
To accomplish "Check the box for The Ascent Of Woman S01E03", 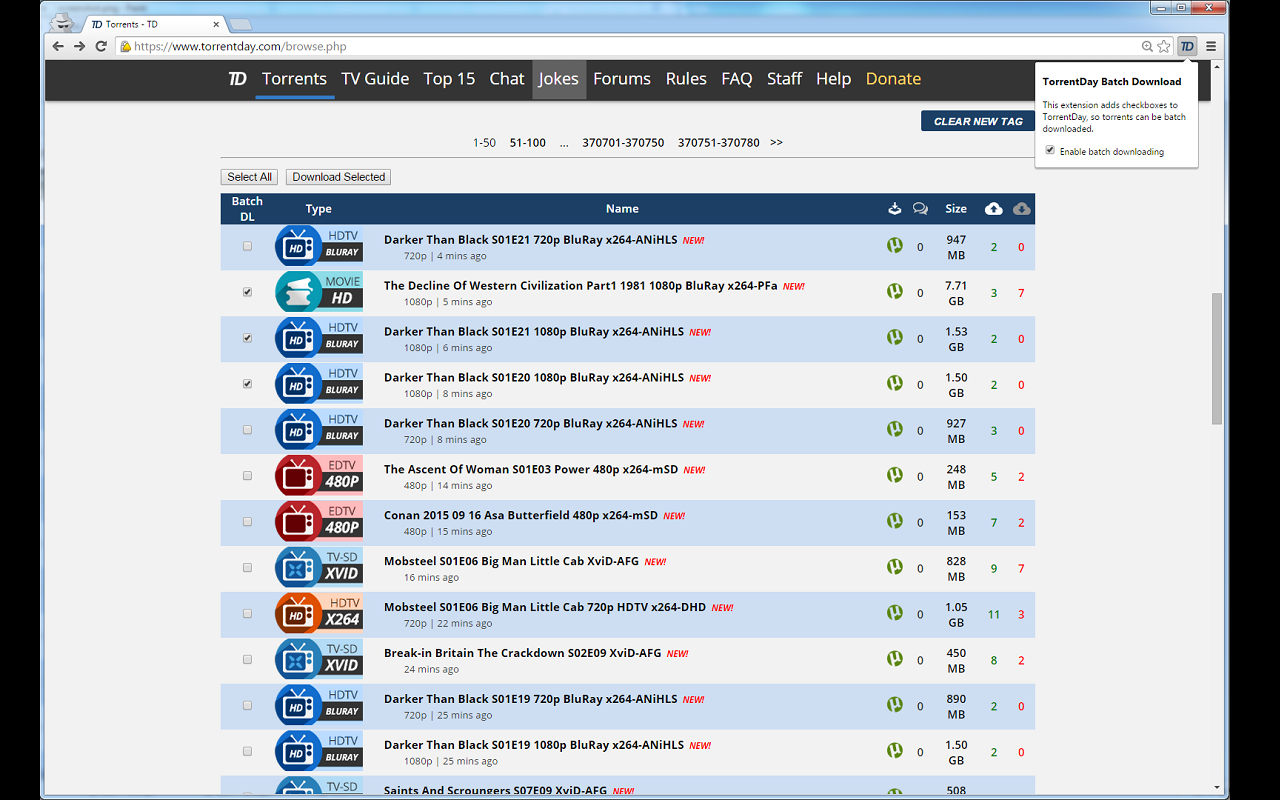I will (247, 476).
